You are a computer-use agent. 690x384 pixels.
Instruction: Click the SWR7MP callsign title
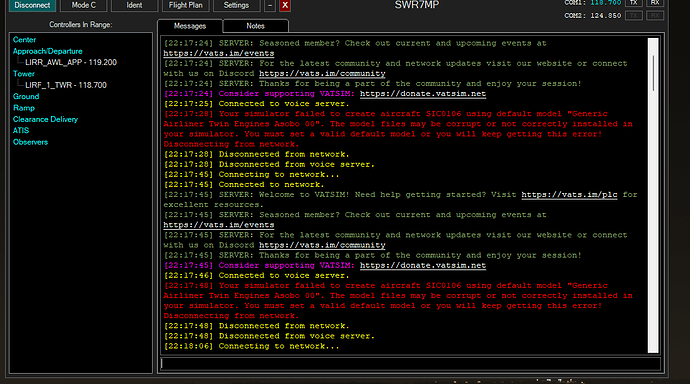tap(417, 5)
